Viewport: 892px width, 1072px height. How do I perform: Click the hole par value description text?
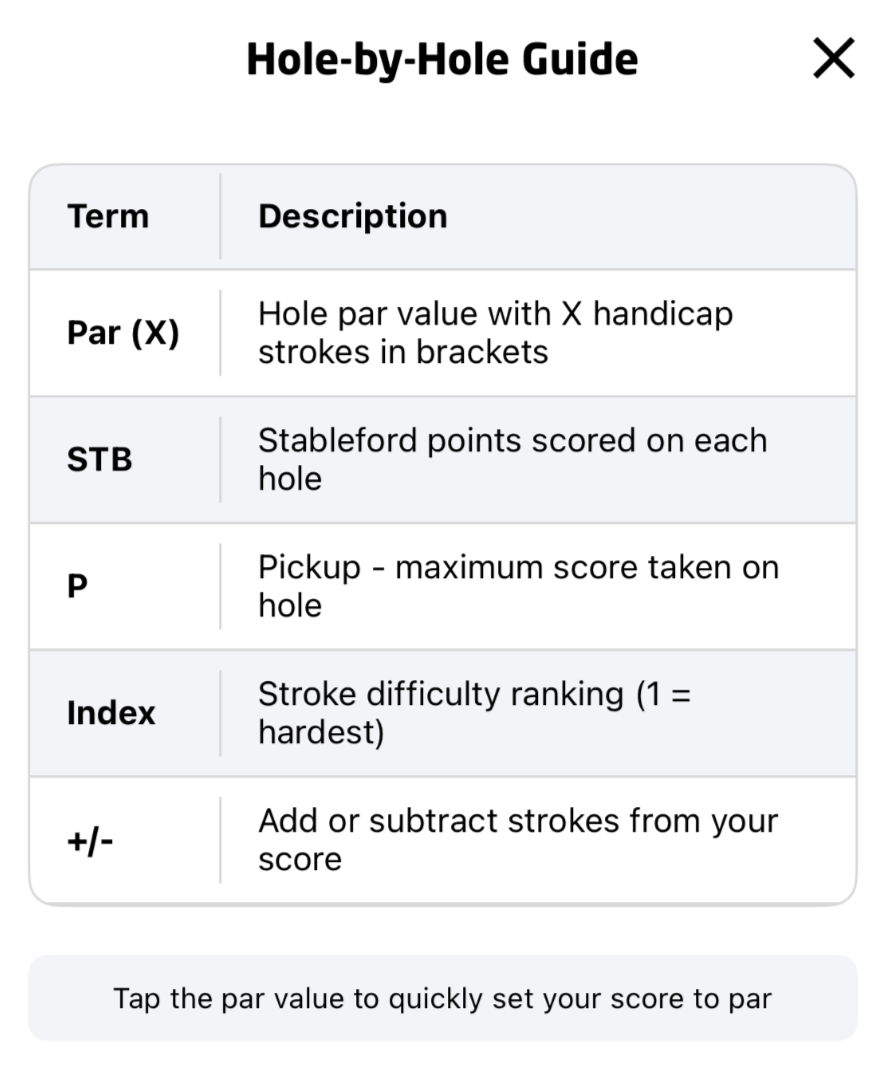tap(496, 333)
